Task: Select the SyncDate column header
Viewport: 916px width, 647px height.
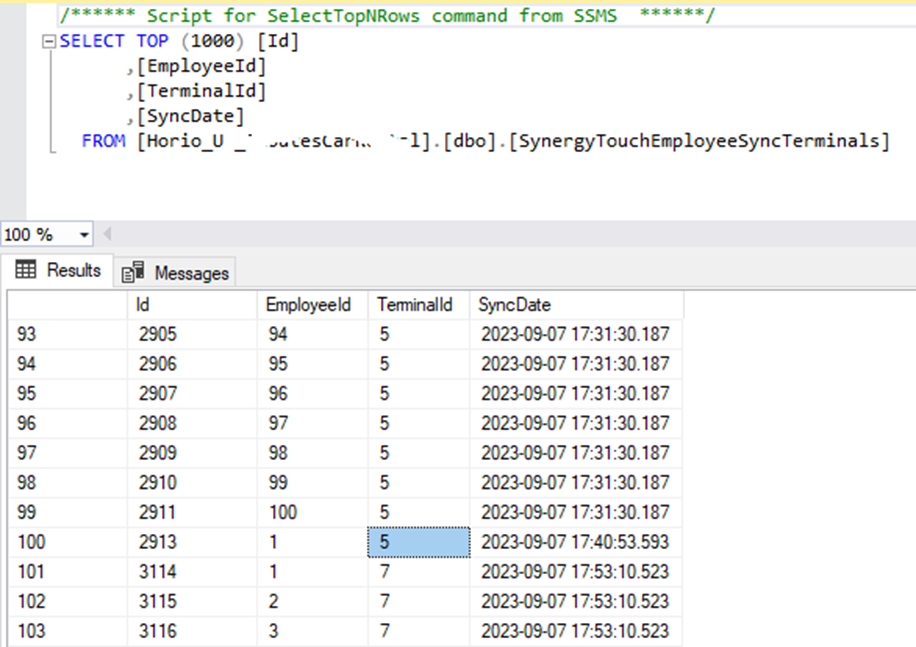Action: [x=576, y=305]
